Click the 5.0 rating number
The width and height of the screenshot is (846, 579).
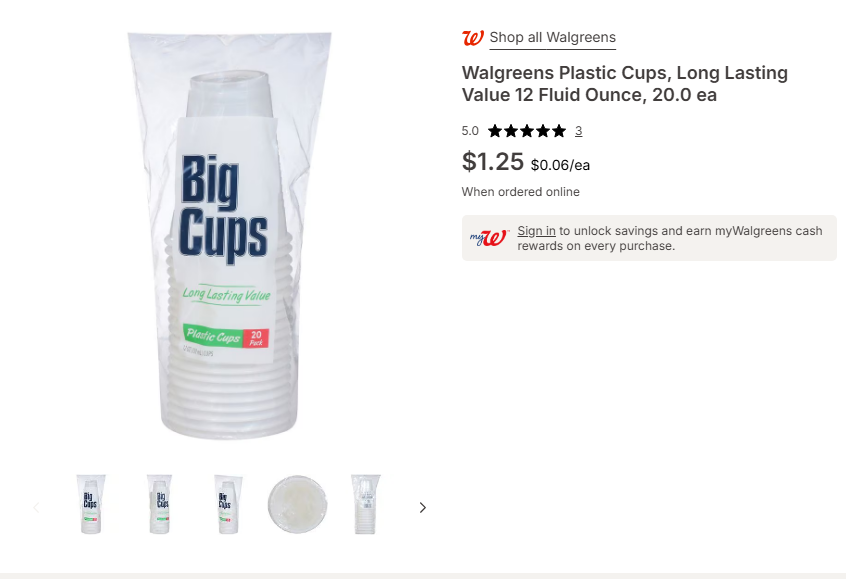(x=470, y=131)
